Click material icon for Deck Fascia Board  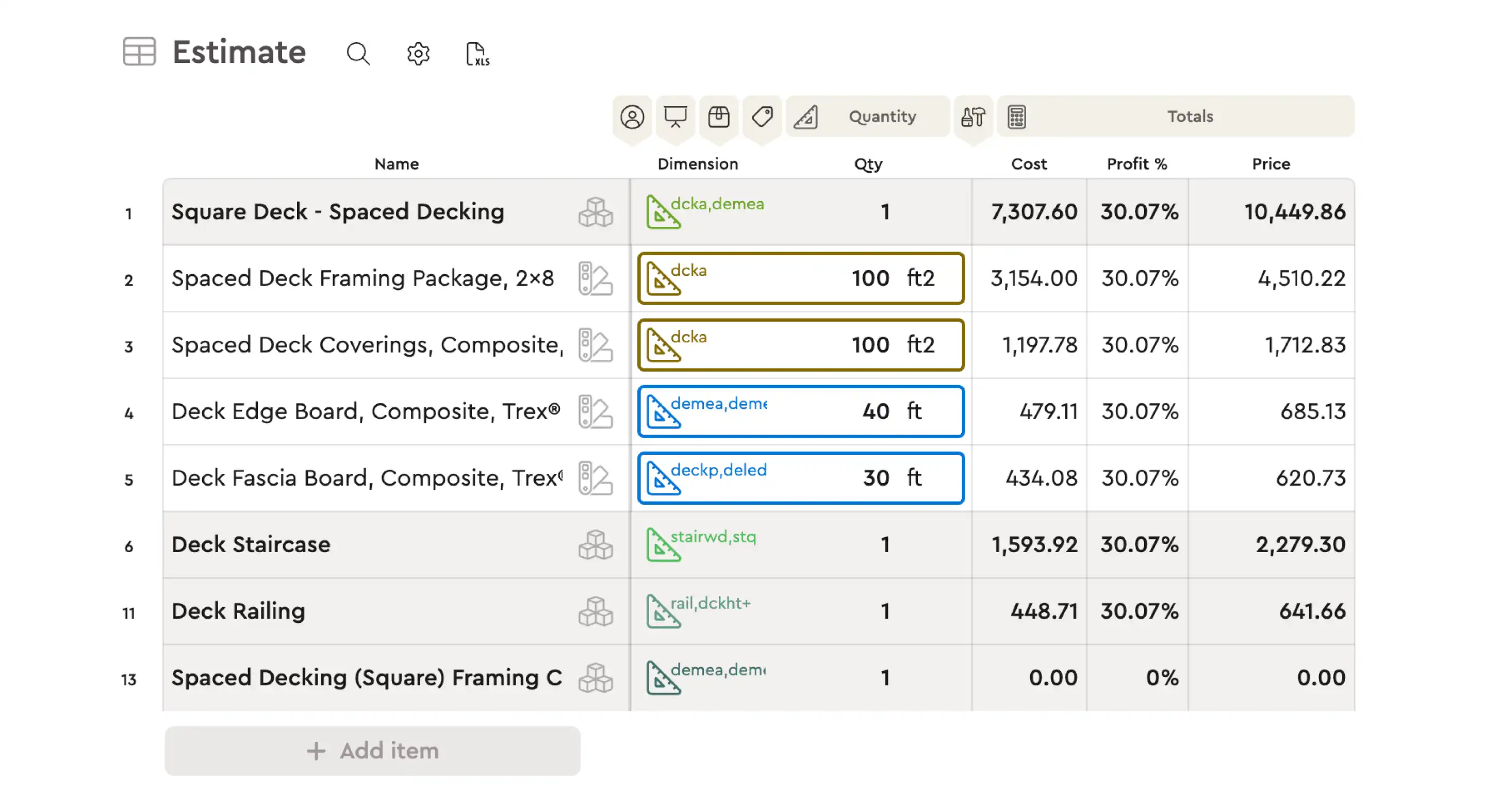click(596, 478)
